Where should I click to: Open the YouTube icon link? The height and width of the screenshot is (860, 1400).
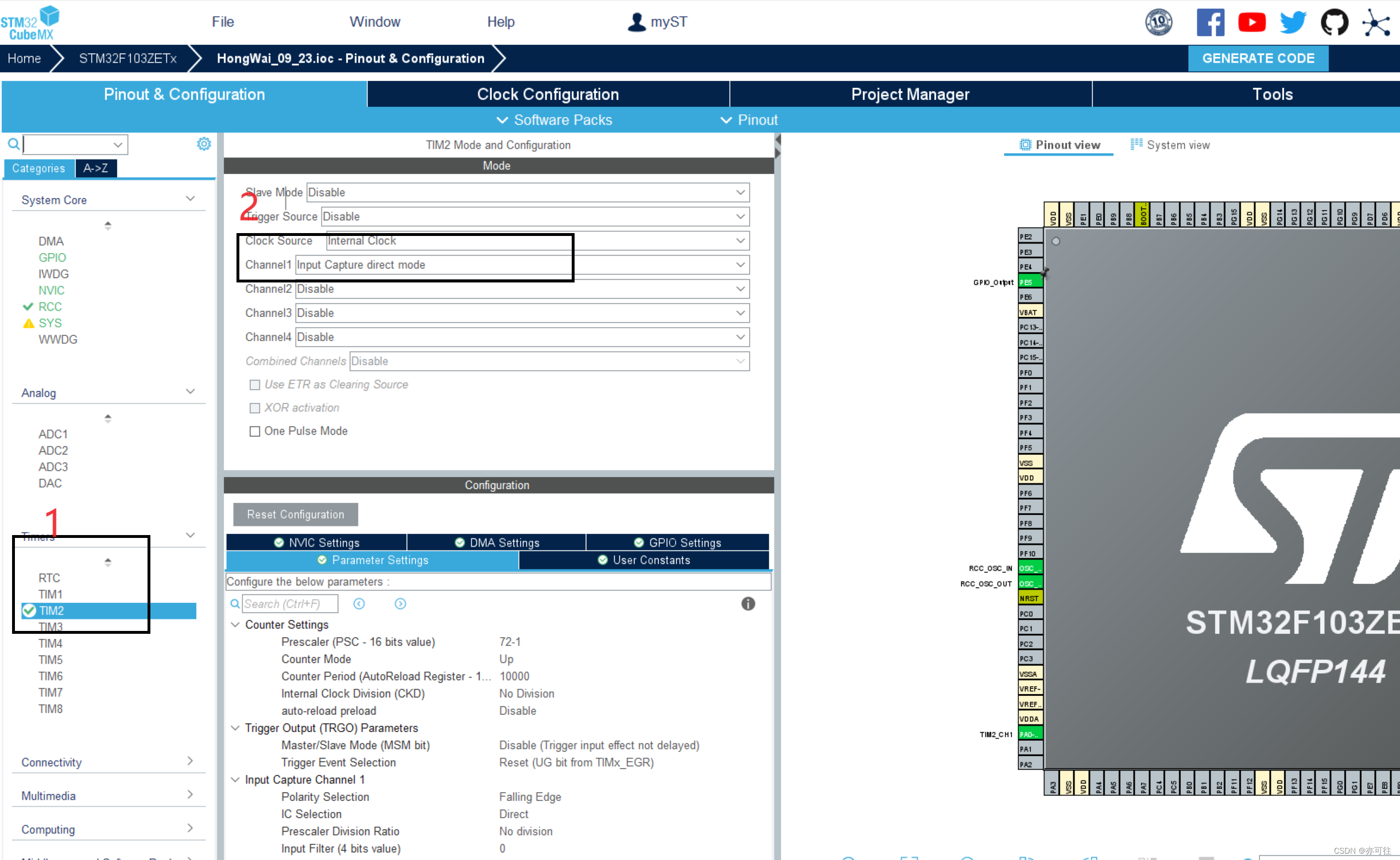tap(1251, 22)
